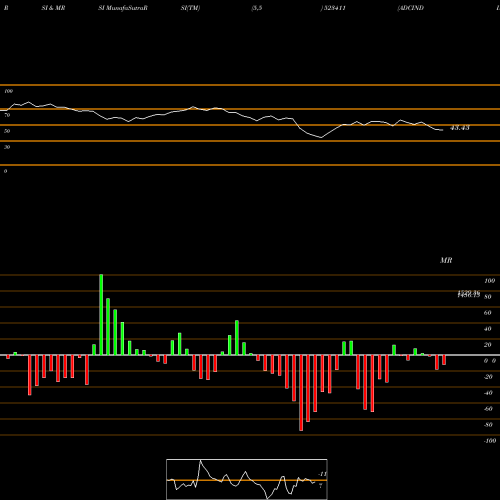Image resolution: width=500 pixels, height=500 pixels.
Task: Select the RSI axis label 100
Action: coord(8,91)
